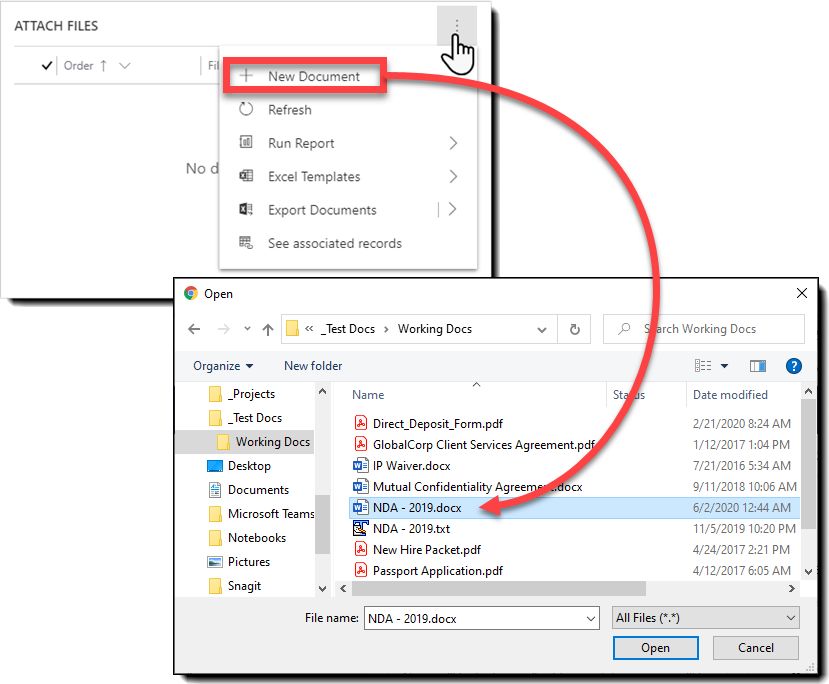Click the PDF icon of New Hire Packet.pdf
The image size is (829, 684).
pyautogui.click(x=361, y=549)
